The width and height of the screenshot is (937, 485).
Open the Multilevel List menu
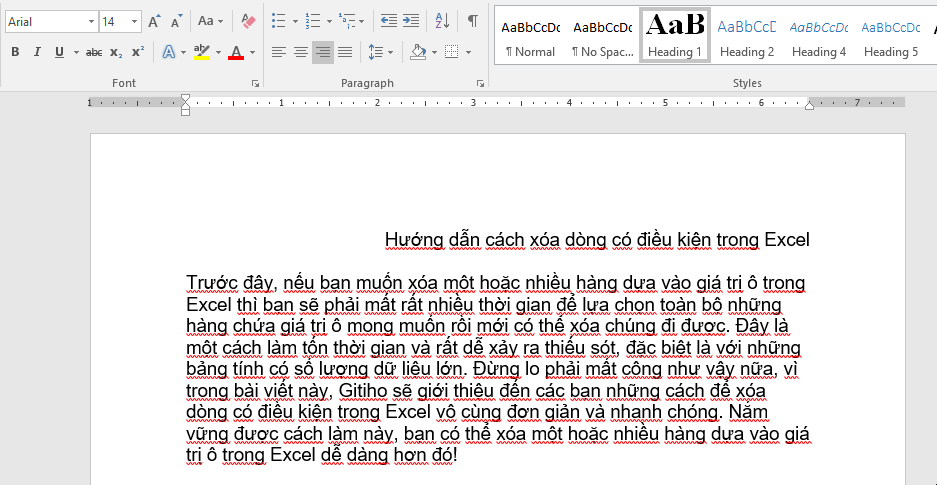(351, 22)
